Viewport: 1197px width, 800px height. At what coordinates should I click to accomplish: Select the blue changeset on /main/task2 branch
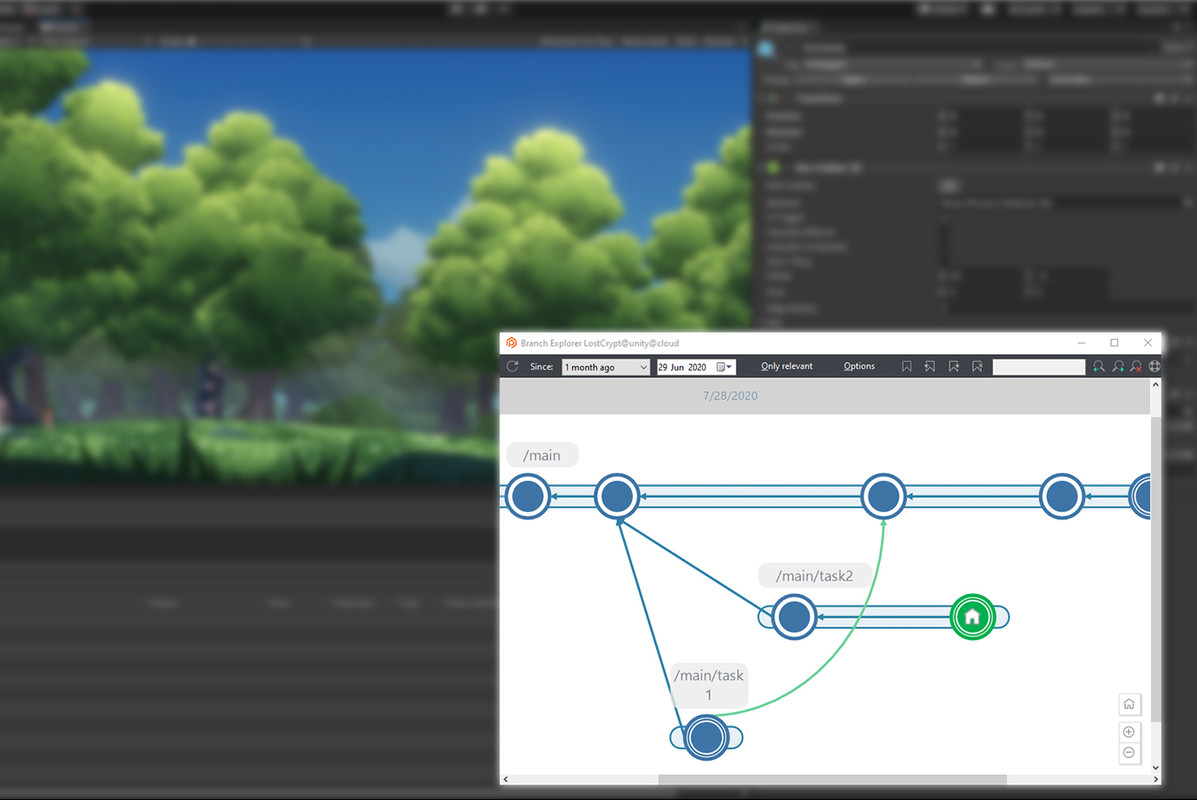coord(794,617)
